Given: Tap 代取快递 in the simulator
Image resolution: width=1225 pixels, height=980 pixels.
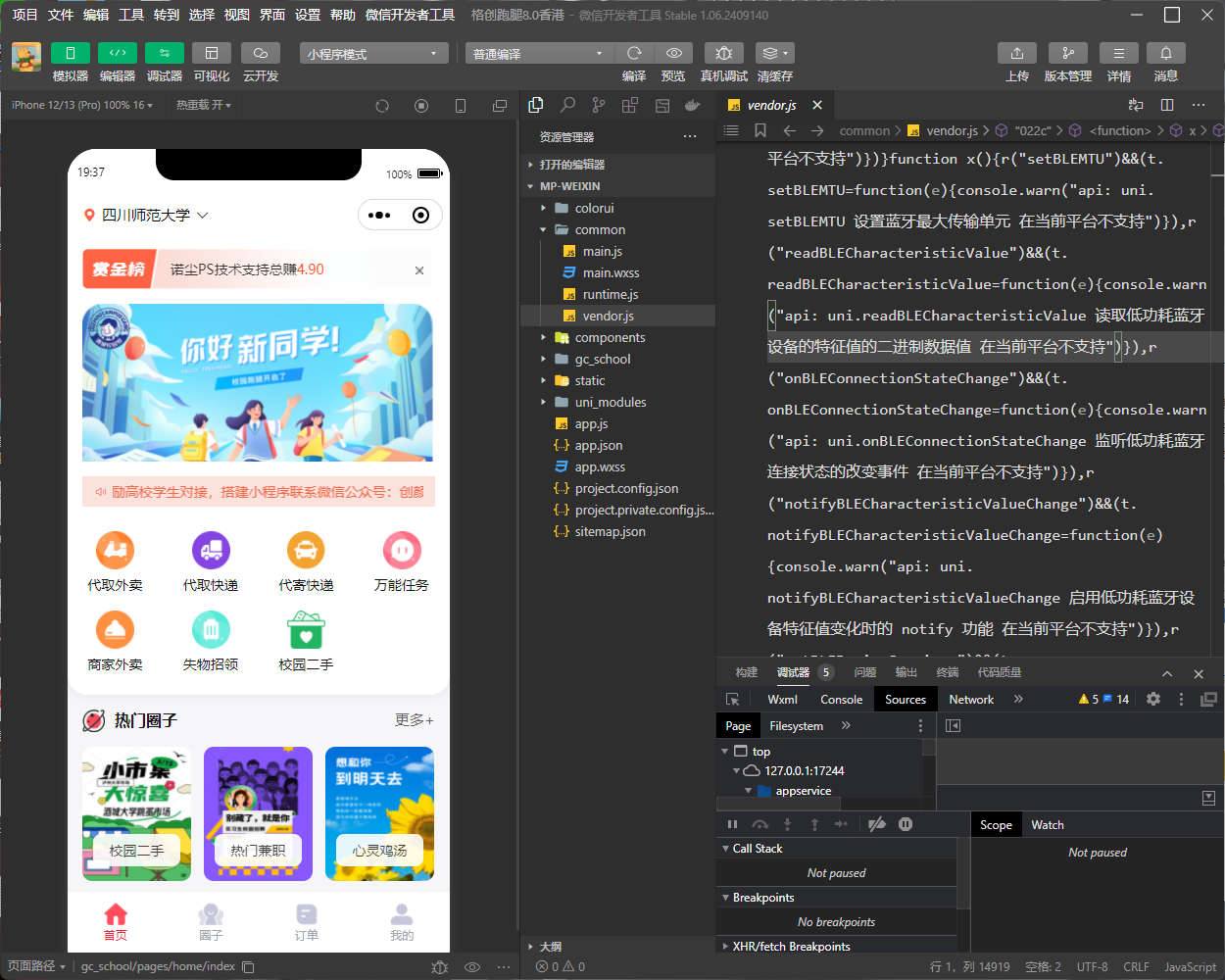Looking at the screenshot, I should (211, 563).
